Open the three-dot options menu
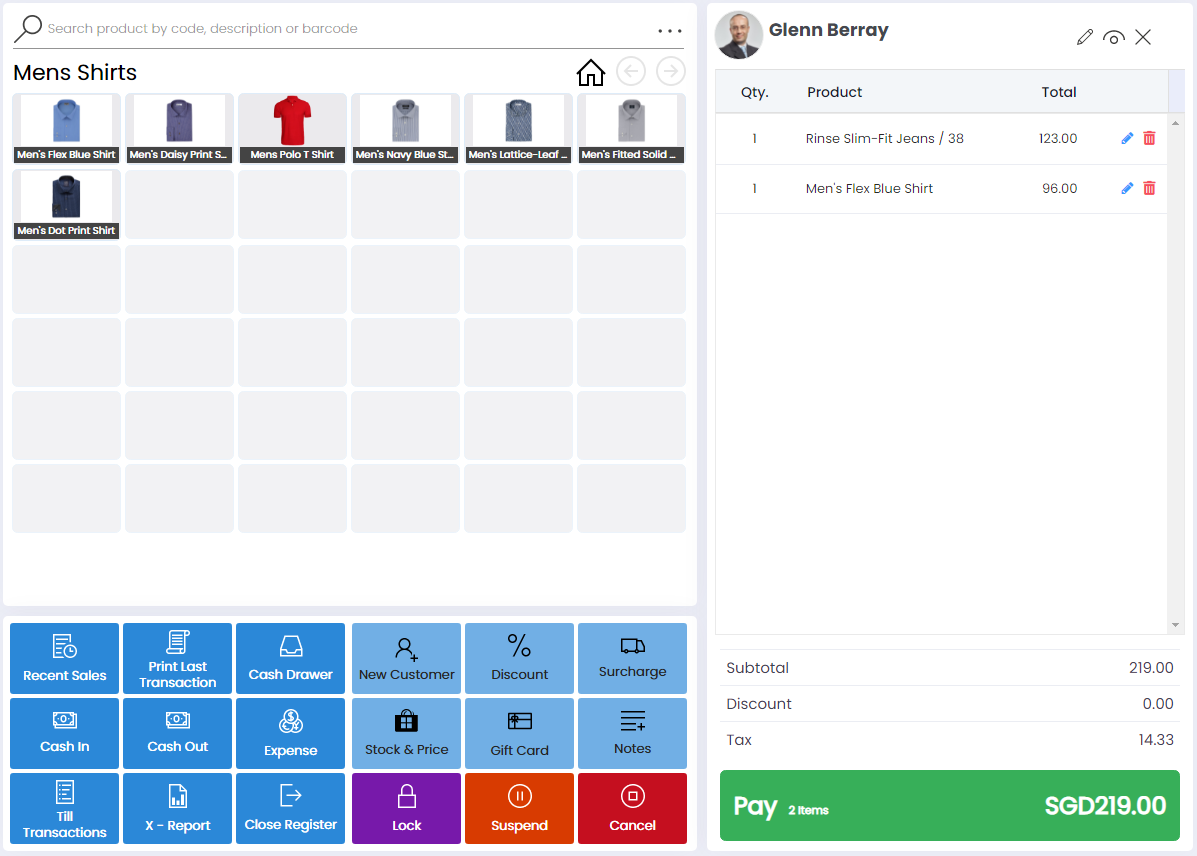Viewport: 1197px width, 856px height. coord(669,30)
